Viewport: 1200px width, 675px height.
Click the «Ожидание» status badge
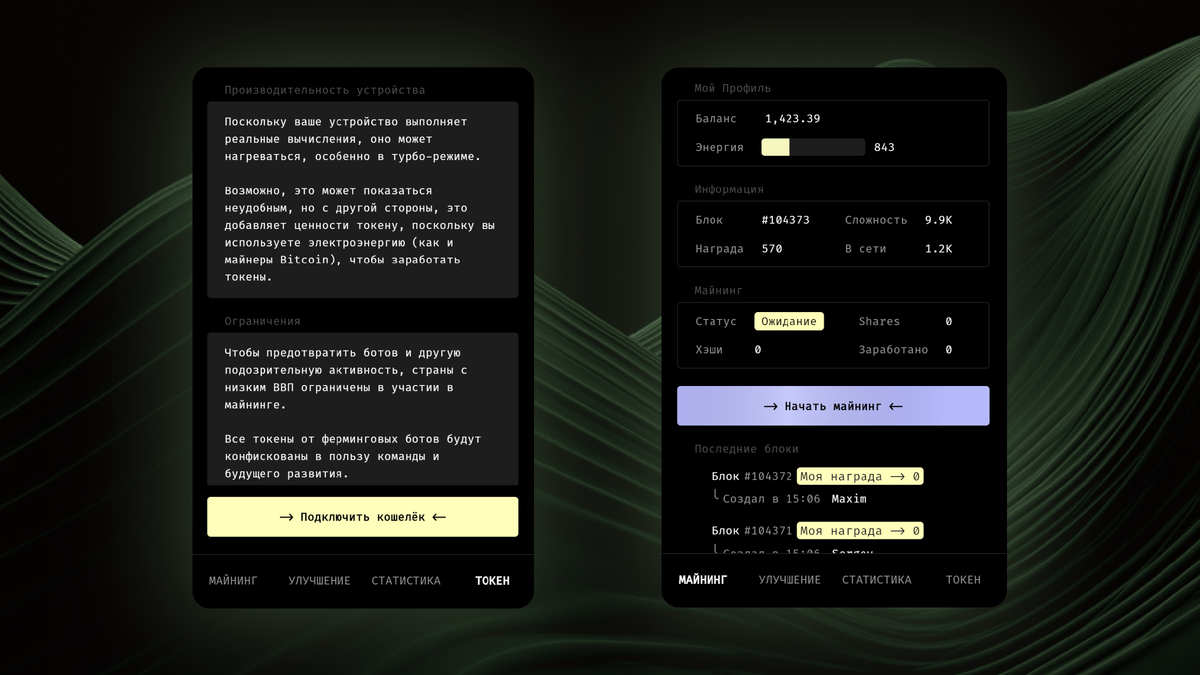(x=788, y=321)
